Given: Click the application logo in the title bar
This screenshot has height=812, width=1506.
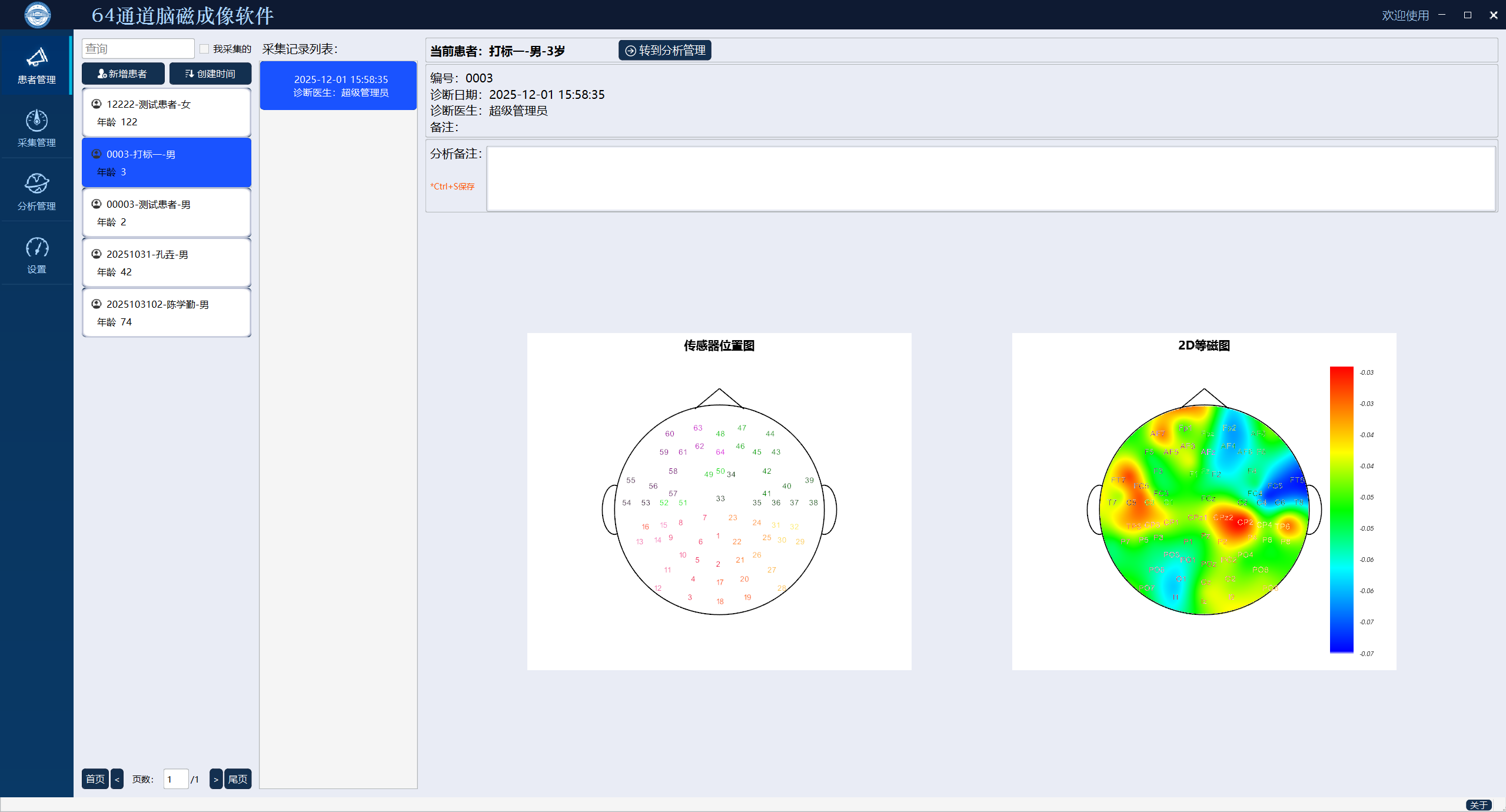Looking at the screenshot, I should click(37, 15).
